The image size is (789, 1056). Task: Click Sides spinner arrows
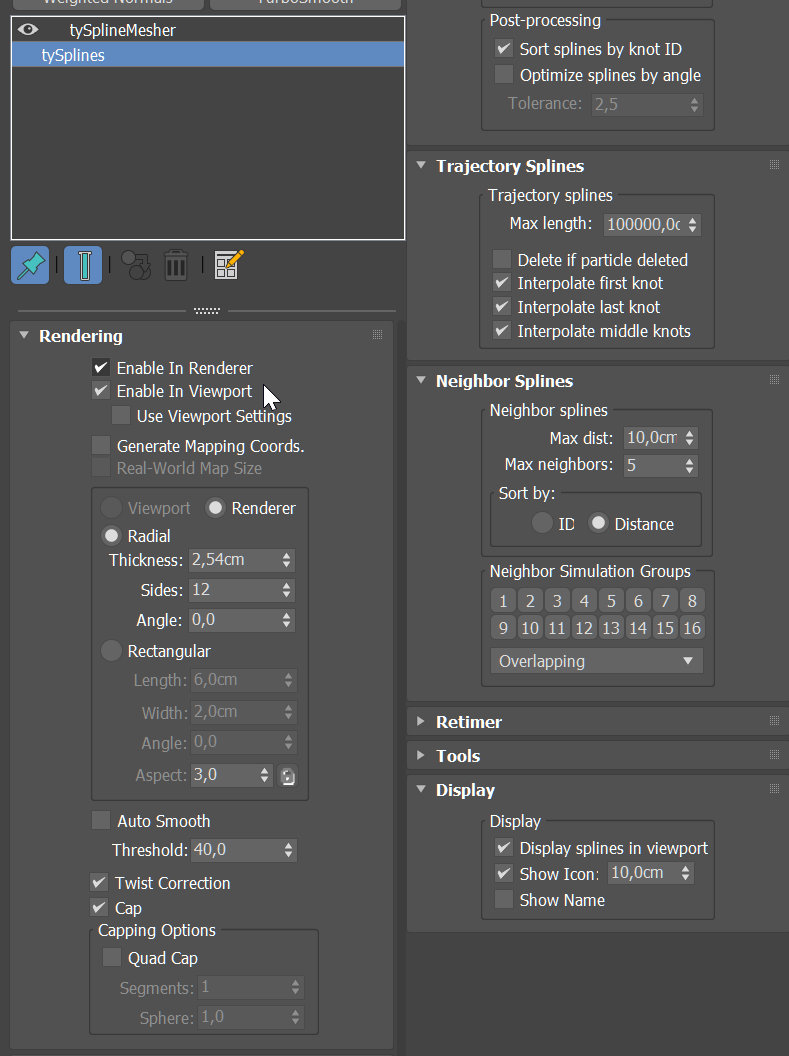pos(287,590)
